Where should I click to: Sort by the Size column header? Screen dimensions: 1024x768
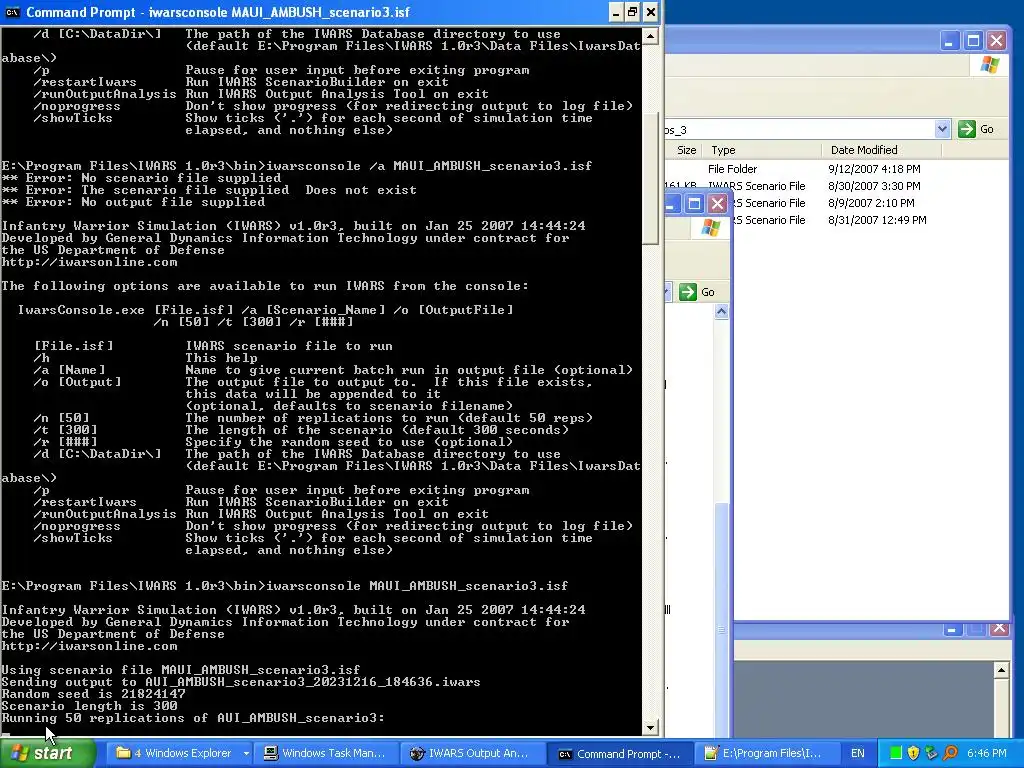pos(684,150)
